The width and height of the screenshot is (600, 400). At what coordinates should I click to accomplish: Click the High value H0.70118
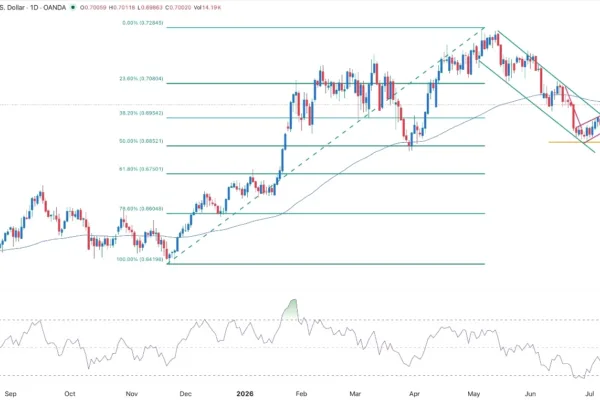click(122, 7)
